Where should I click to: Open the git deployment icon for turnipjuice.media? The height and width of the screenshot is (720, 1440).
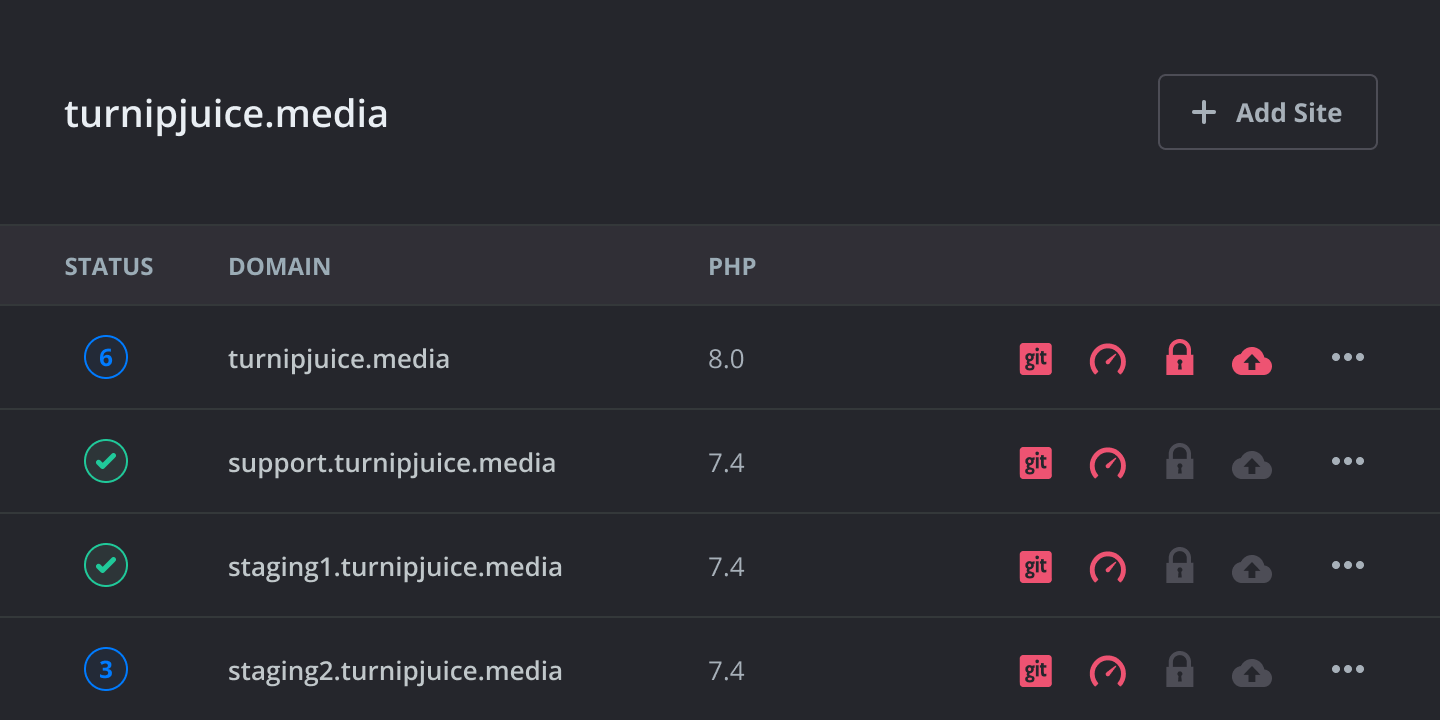pyautogui.click(x=1035, y=358)
